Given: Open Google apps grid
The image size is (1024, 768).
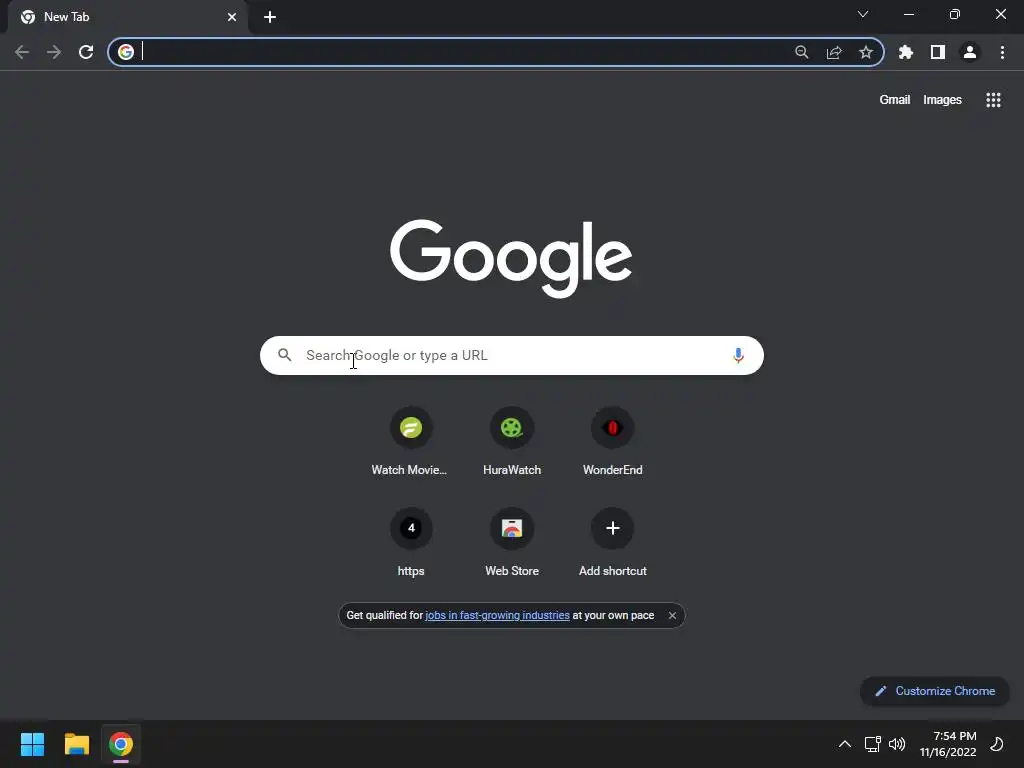Looking at the screenshot, I should pyautogui.click(x=993, y=100).
